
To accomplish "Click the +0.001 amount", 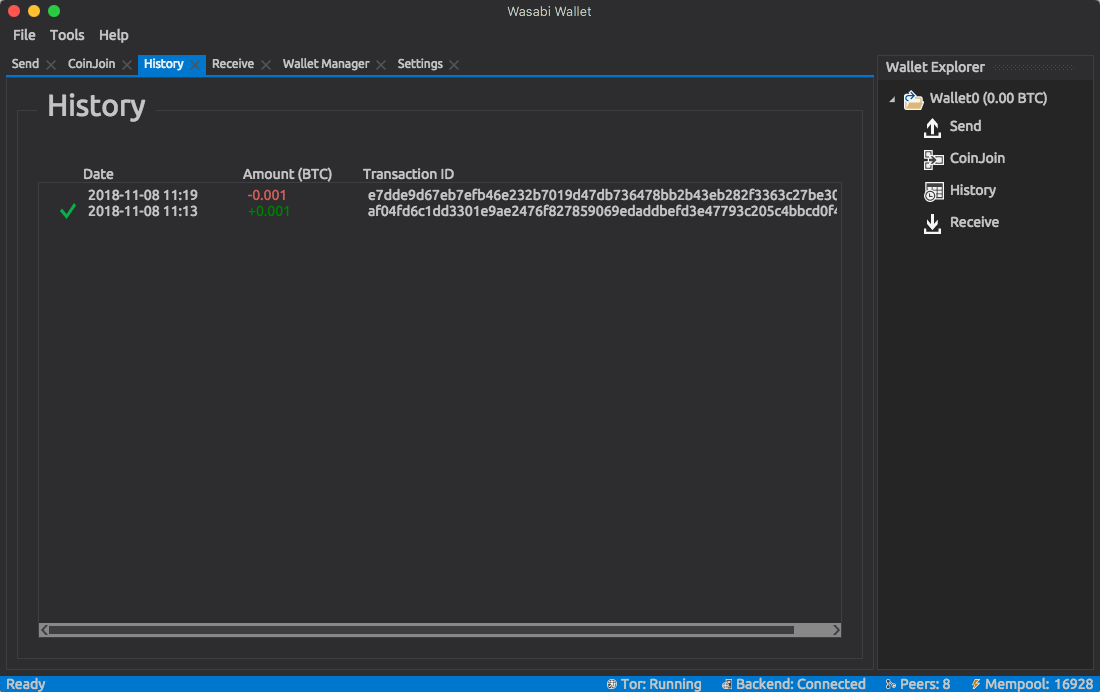I will [x=269, y=211].
